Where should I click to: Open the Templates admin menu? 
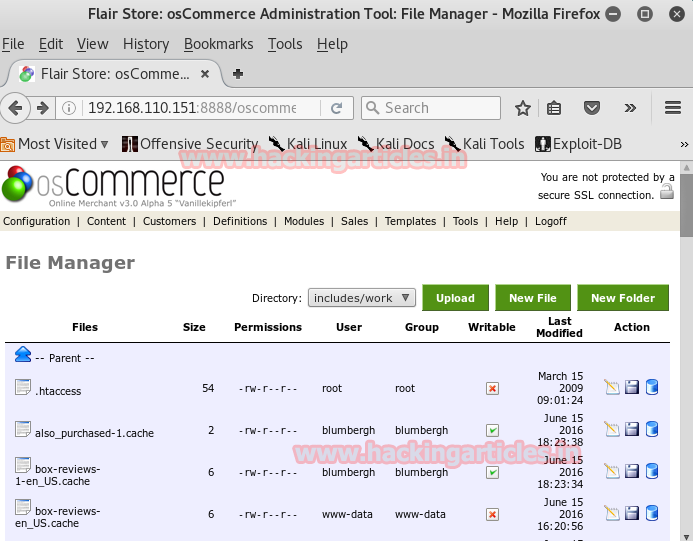click(x=410, y=221)
